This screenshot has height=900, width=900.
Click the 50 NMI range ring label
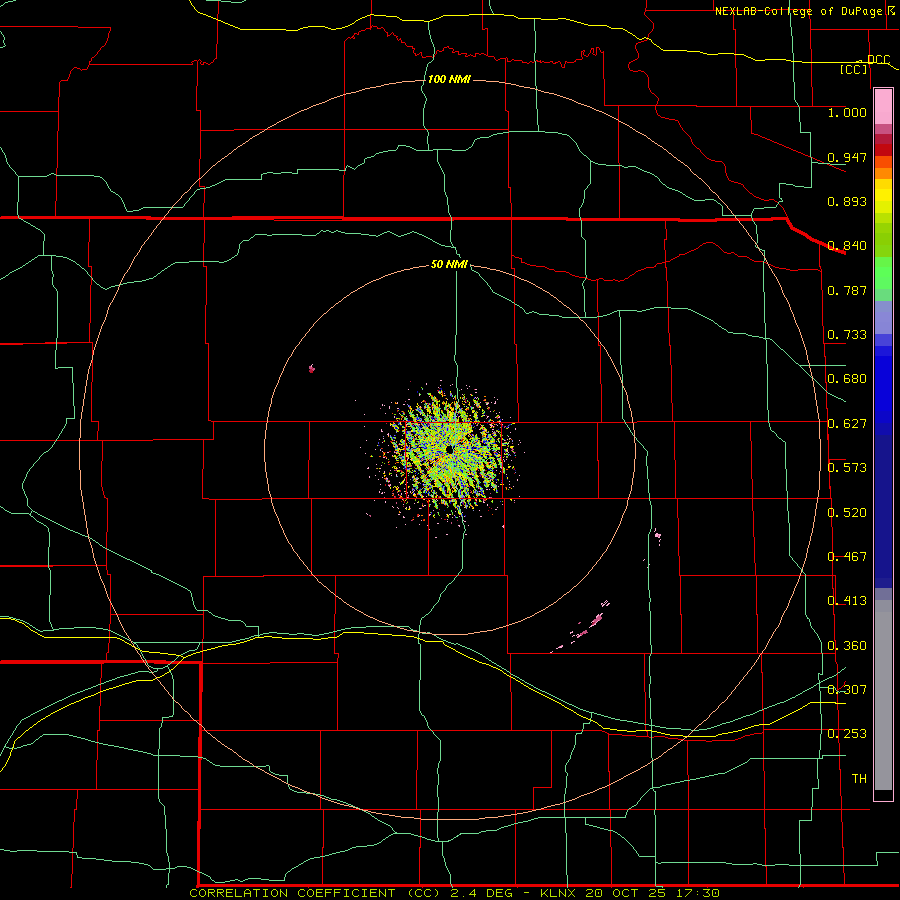coord(449,264)
